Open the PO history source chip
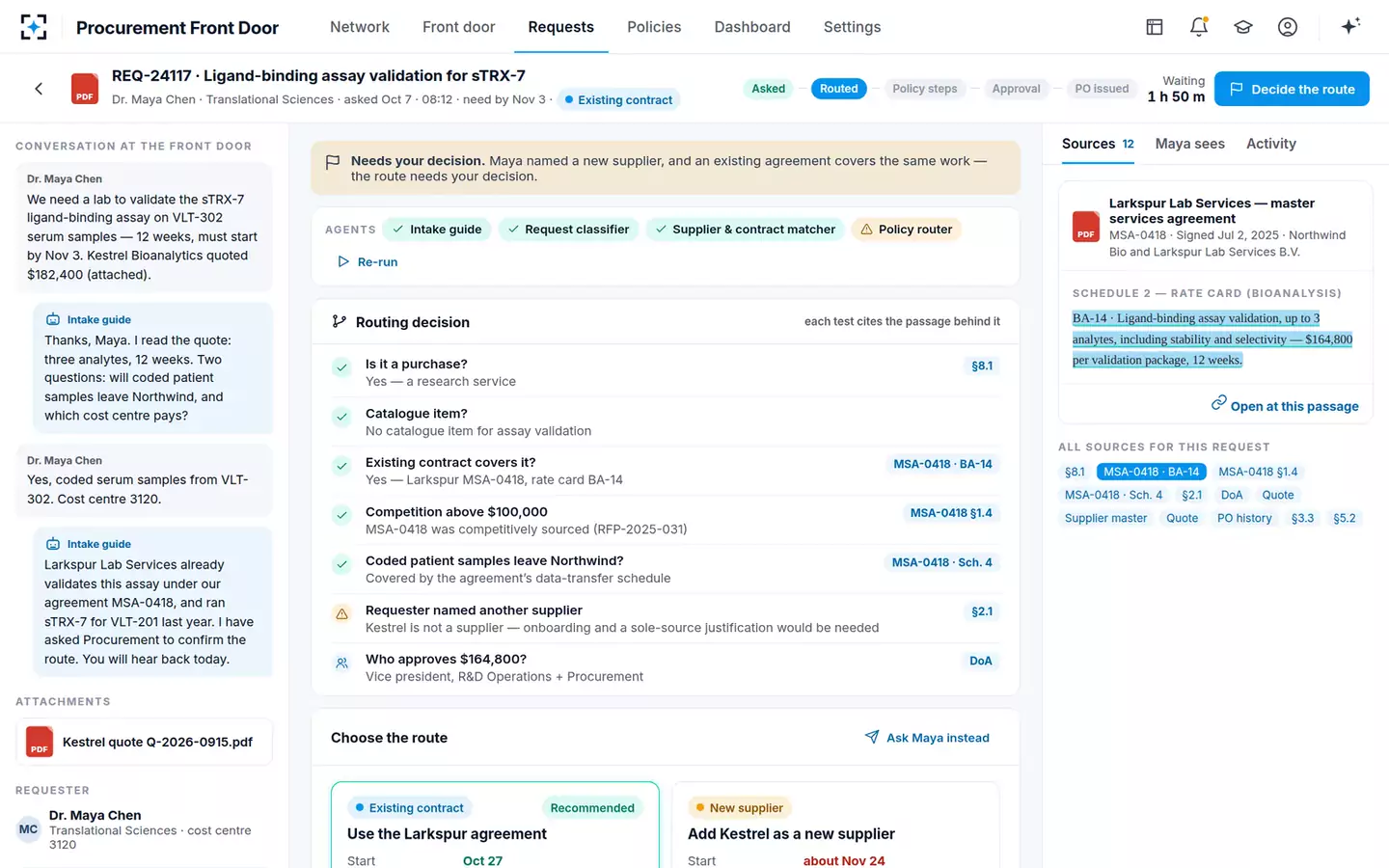The image size is (1389, 868). (x=1244, y=518)
